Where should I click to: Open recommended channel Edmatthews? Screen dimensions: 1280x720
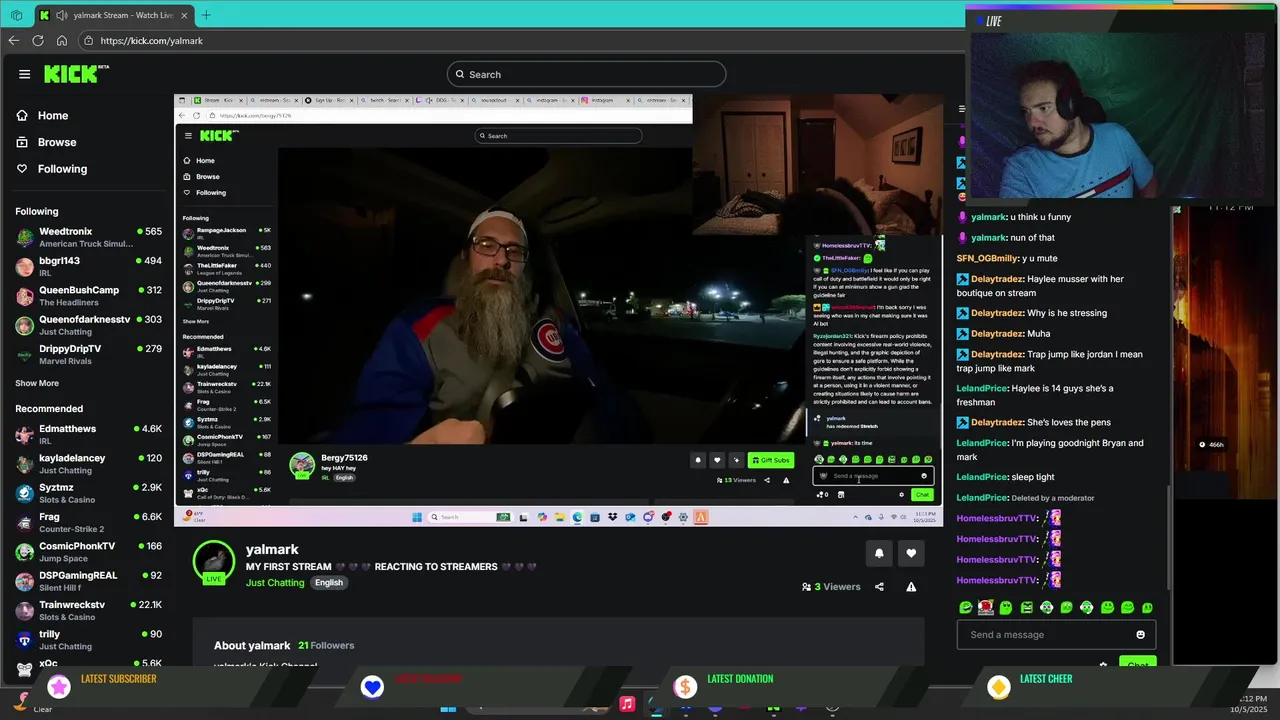[88, 434]
